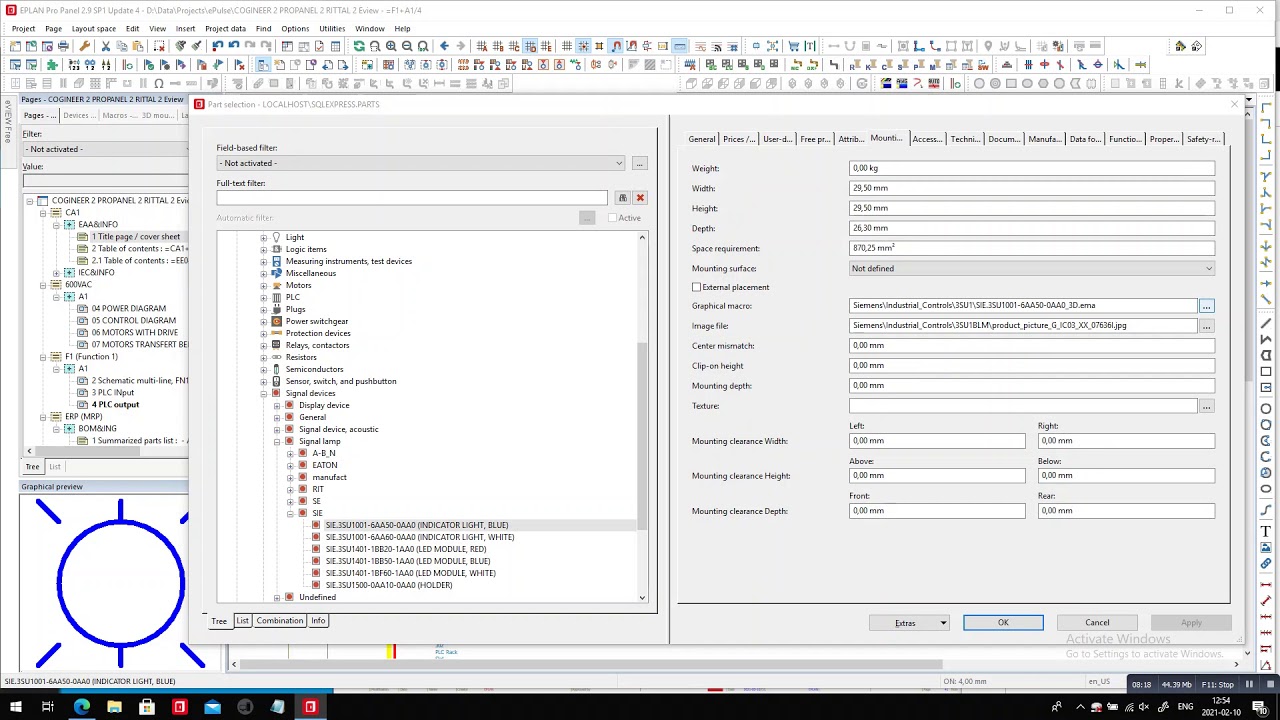Toggle the Active checkbox for automatic filter

(x=613, y=218)
